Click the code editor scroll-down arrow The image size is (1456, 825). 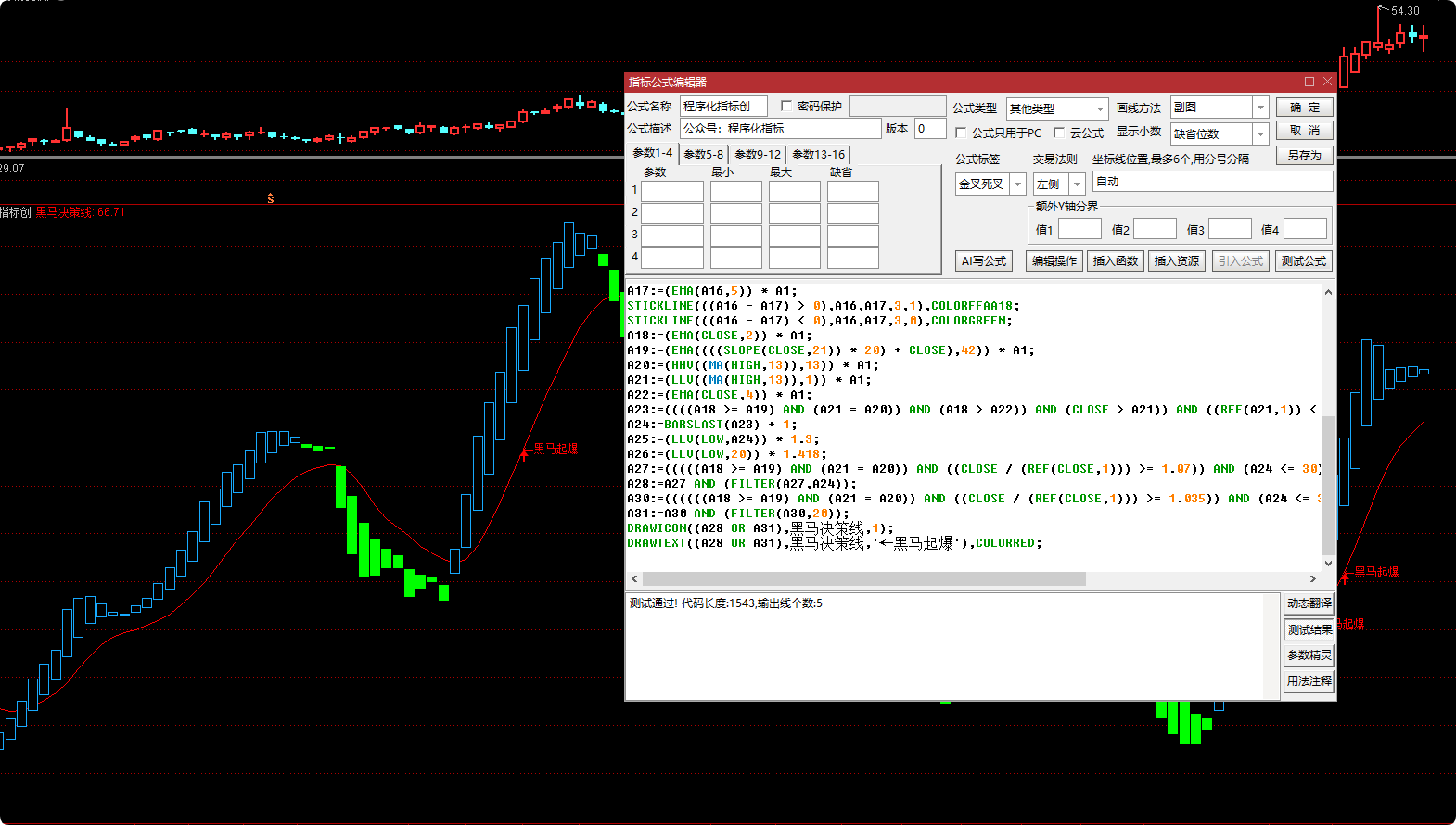1328,563
